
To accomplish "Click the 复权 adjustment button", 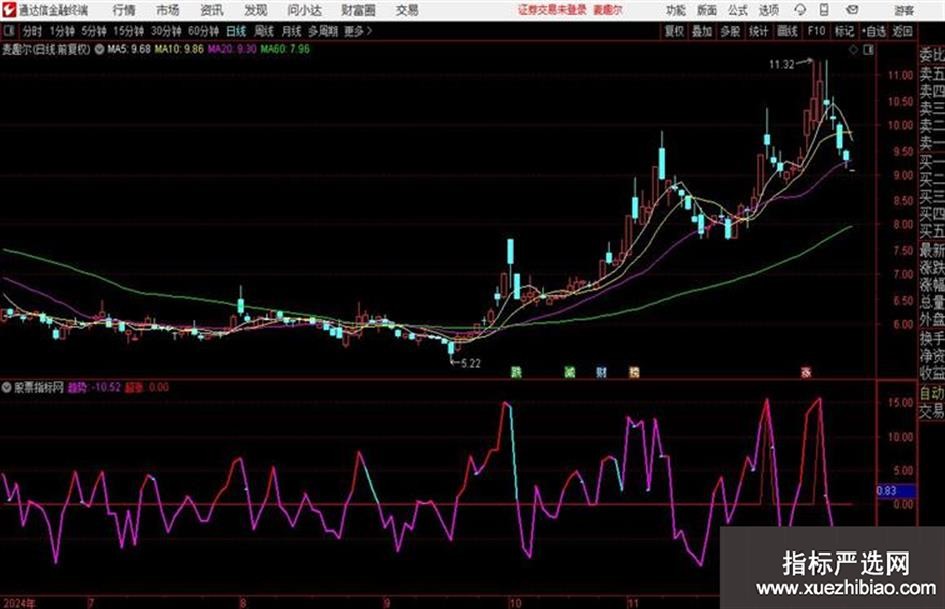I will (674, 31).
